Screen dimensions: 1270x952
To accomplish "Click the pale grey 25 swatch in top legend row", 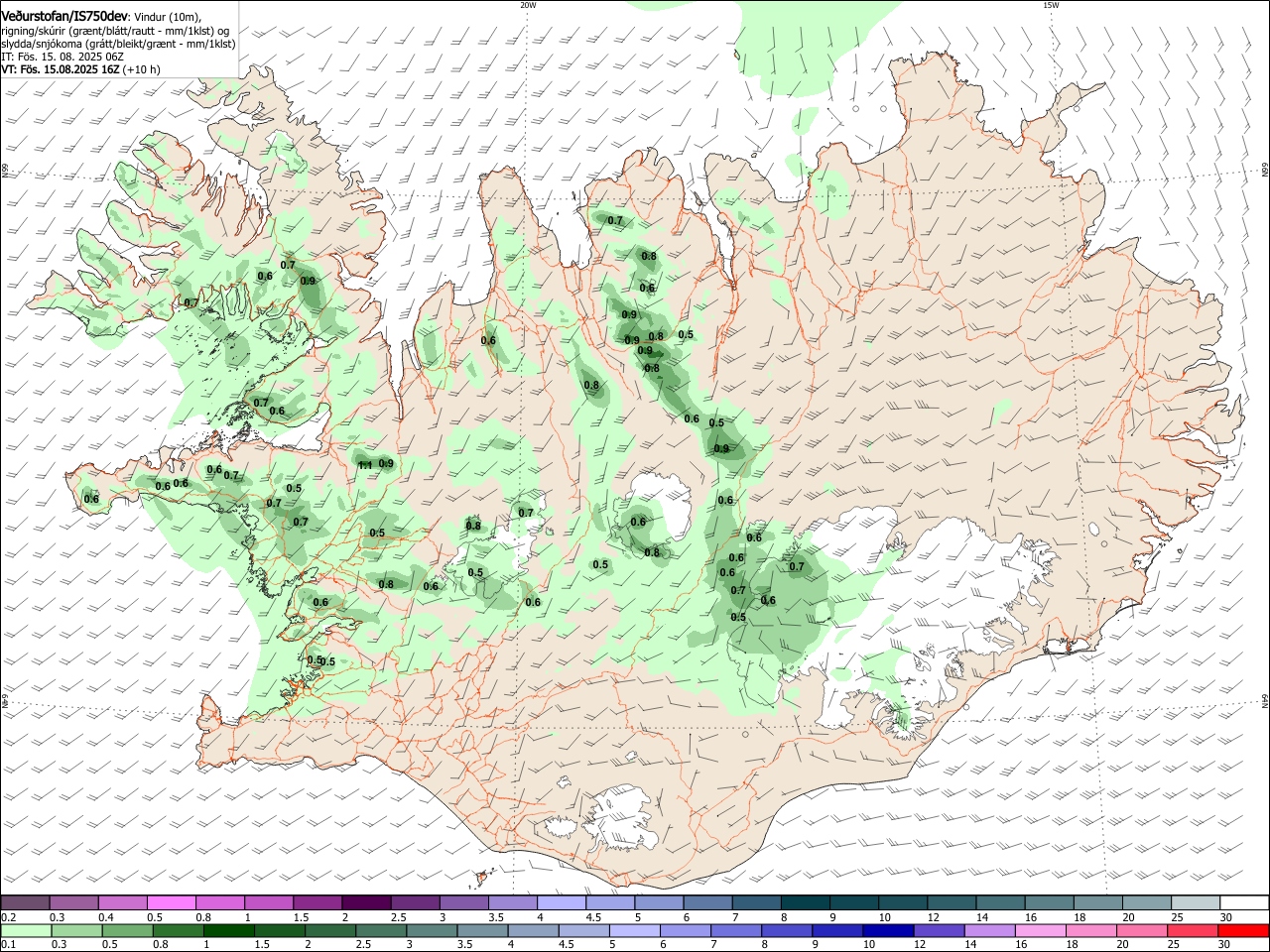I will pos(1195,903).
